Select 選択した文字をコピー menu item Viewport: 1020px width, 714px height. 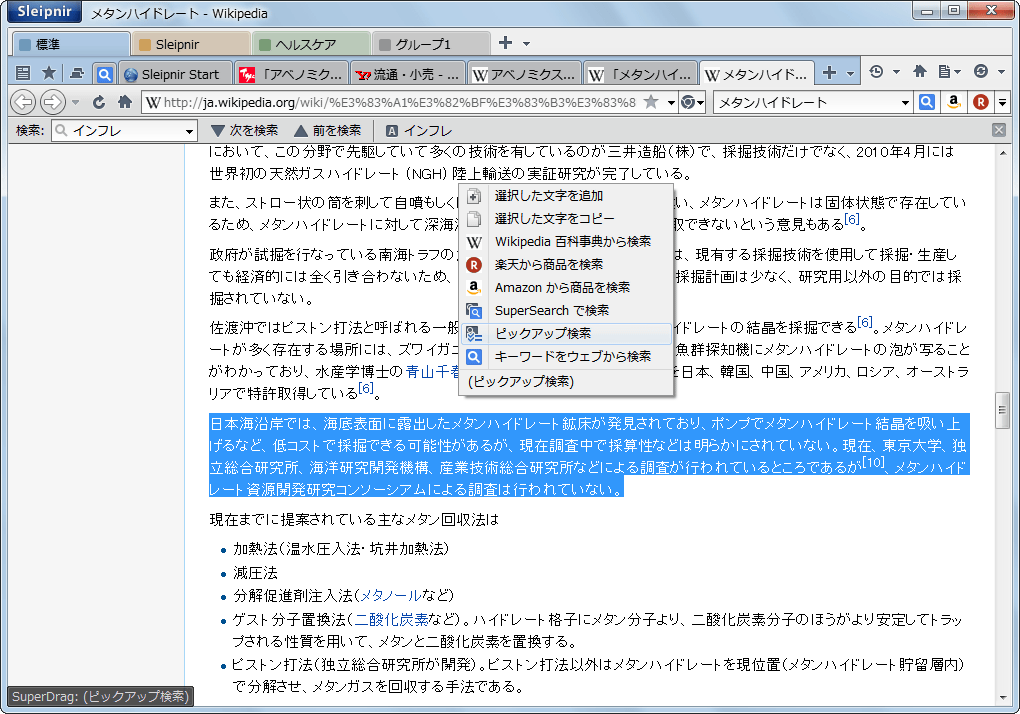(x=566, y=218)
